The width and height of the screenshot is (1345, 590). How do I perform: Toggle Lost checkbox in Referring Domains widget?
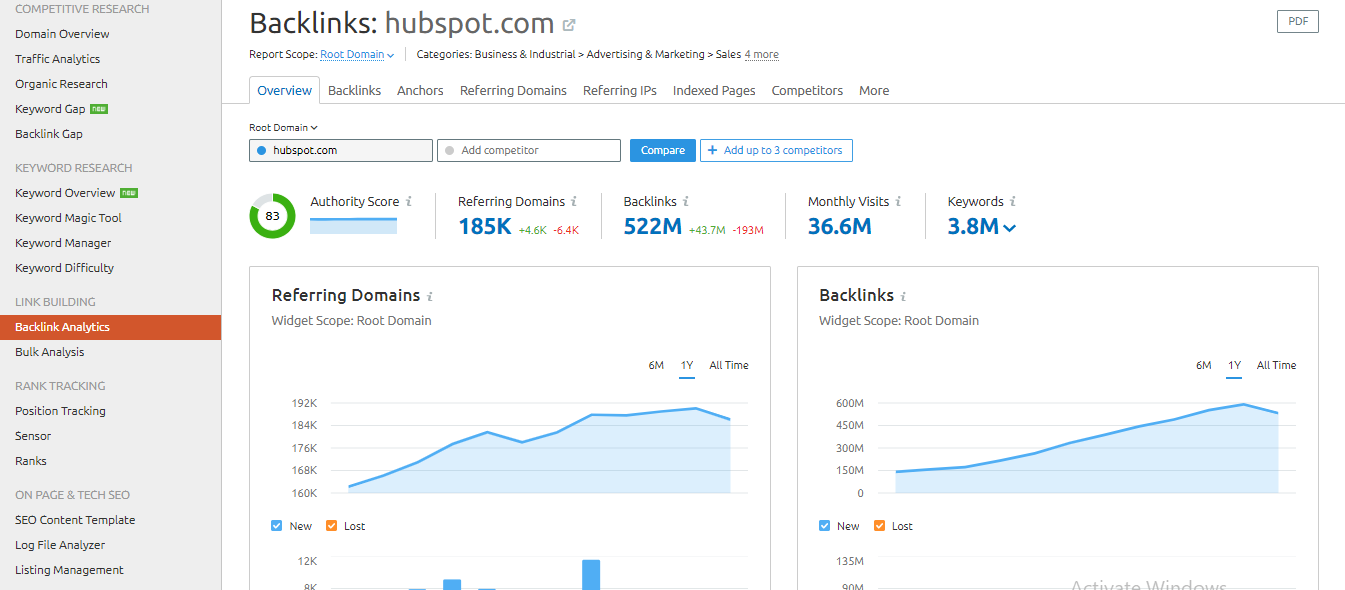click(x=332, y=526)
